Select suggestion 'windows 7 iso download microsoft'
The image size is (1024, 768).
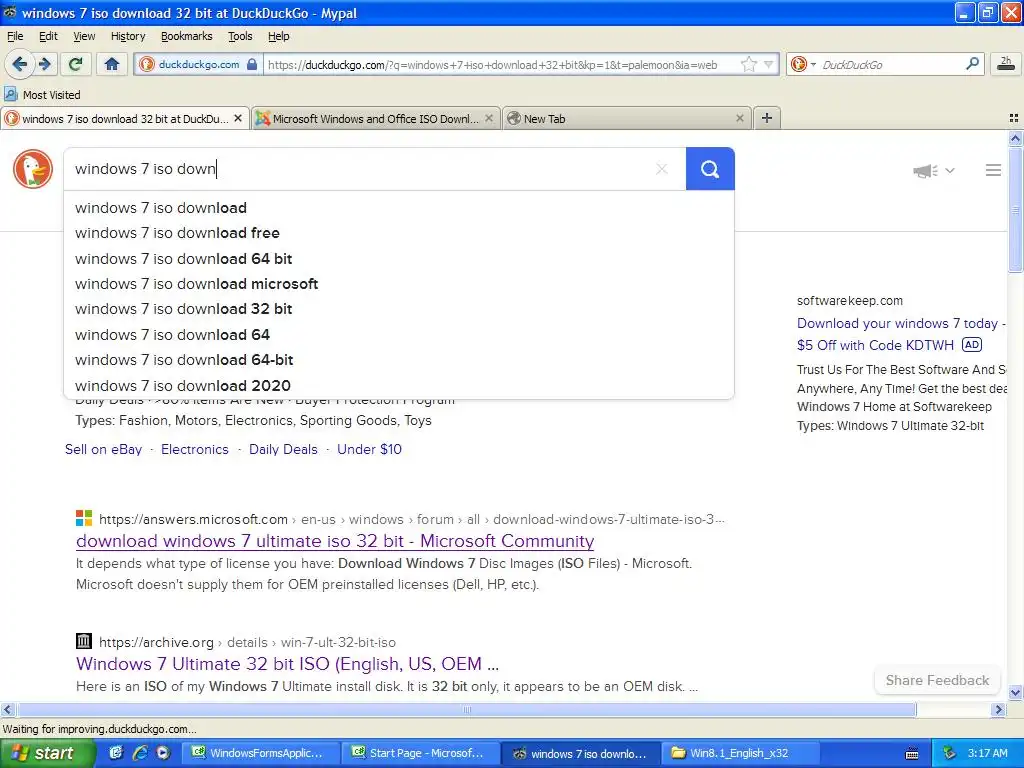(x=399, y=284)
